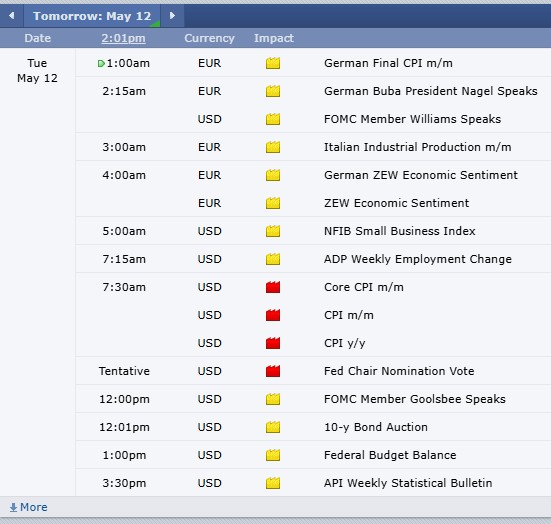Open Federal Budget Balance event details
The height and width of the screenshot is (524, 551).
tap(390, 455)
